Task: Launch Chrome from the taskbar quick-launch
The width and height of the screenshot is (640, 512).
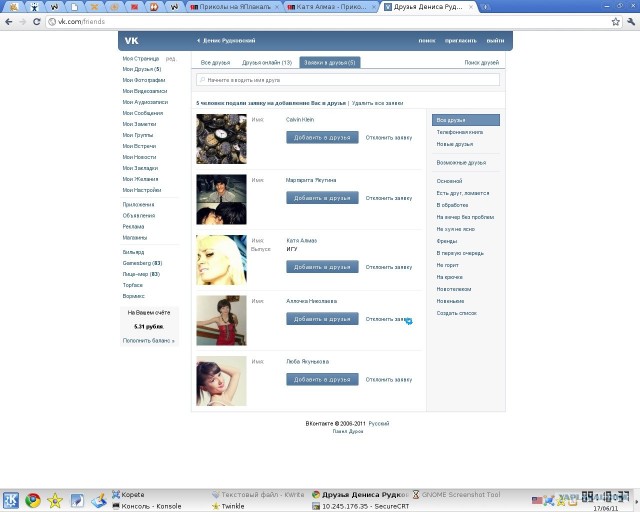Action: [33, 500]
